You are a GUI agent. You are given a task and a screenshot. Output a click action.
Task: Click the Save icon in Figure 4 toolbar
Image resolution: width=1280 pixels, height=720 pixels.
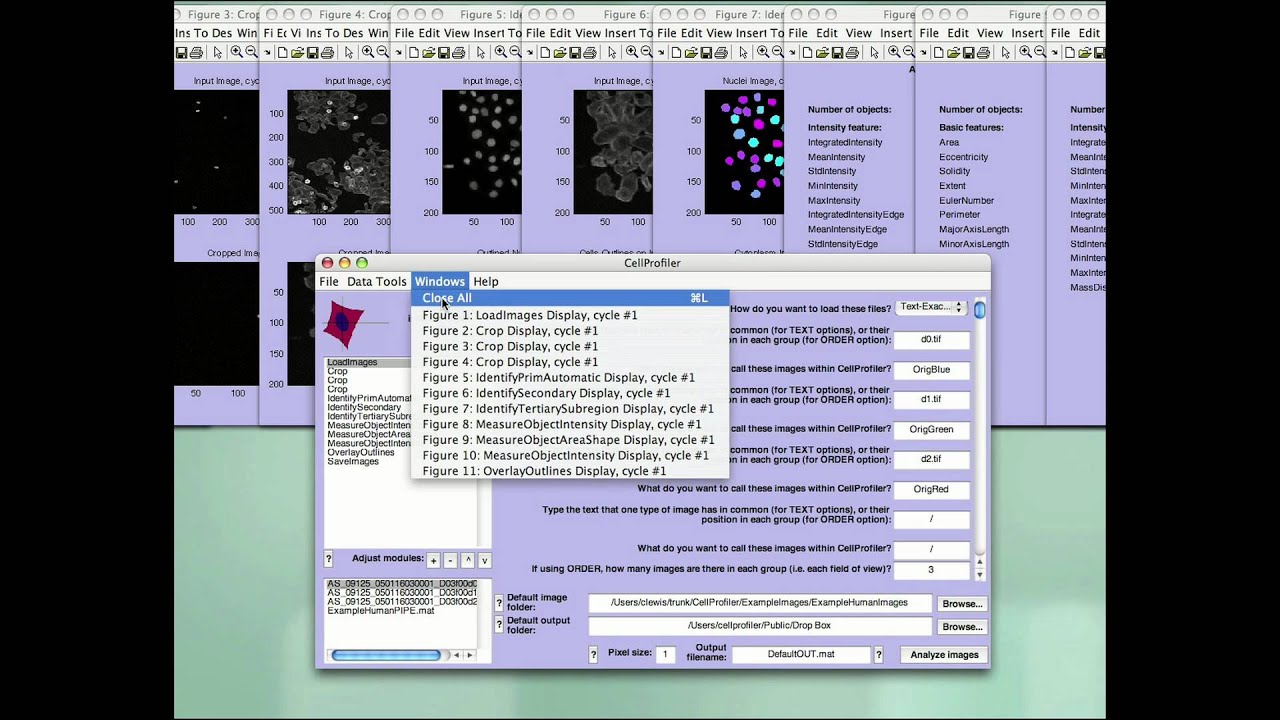coord(312,52)
